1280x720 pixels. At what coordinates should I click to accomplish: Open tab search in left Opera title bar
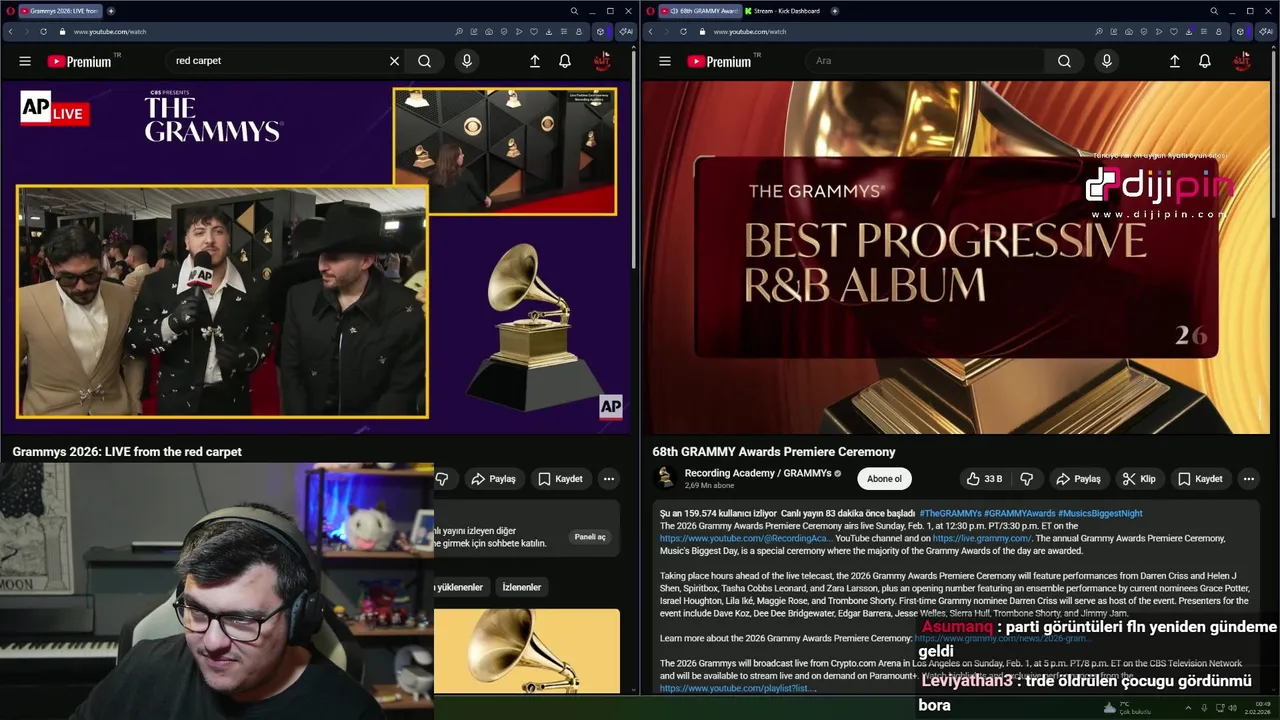pos(574,11)
